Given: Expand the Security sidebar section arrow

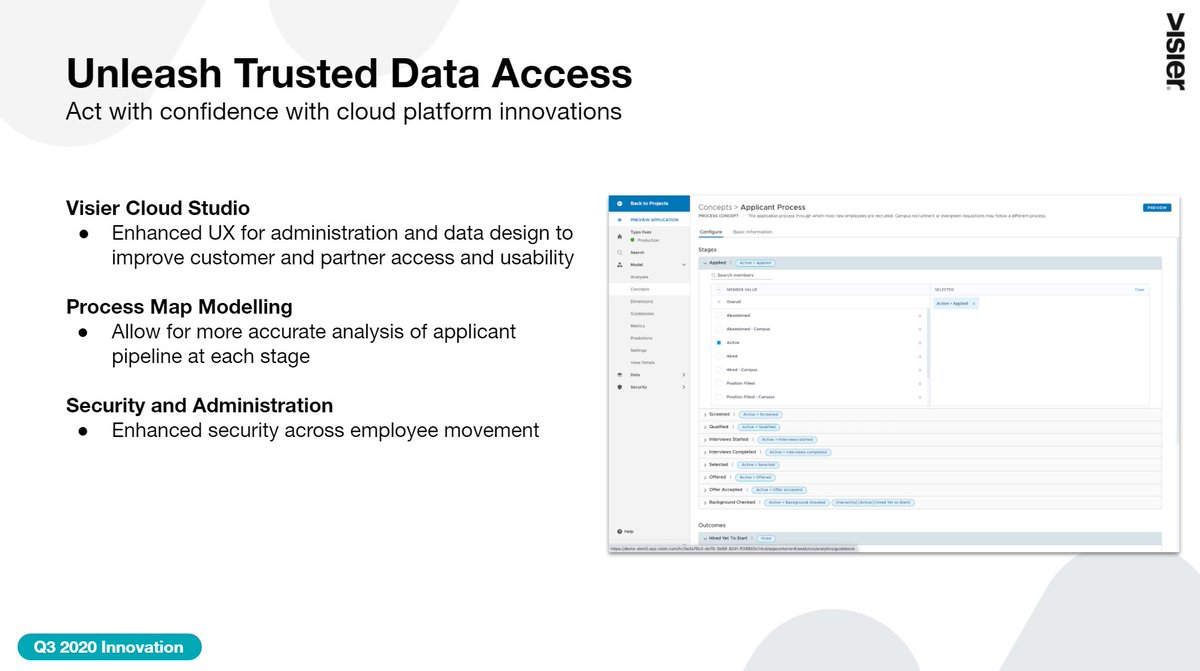Looking at the screenshot, I should click(684, 387).
